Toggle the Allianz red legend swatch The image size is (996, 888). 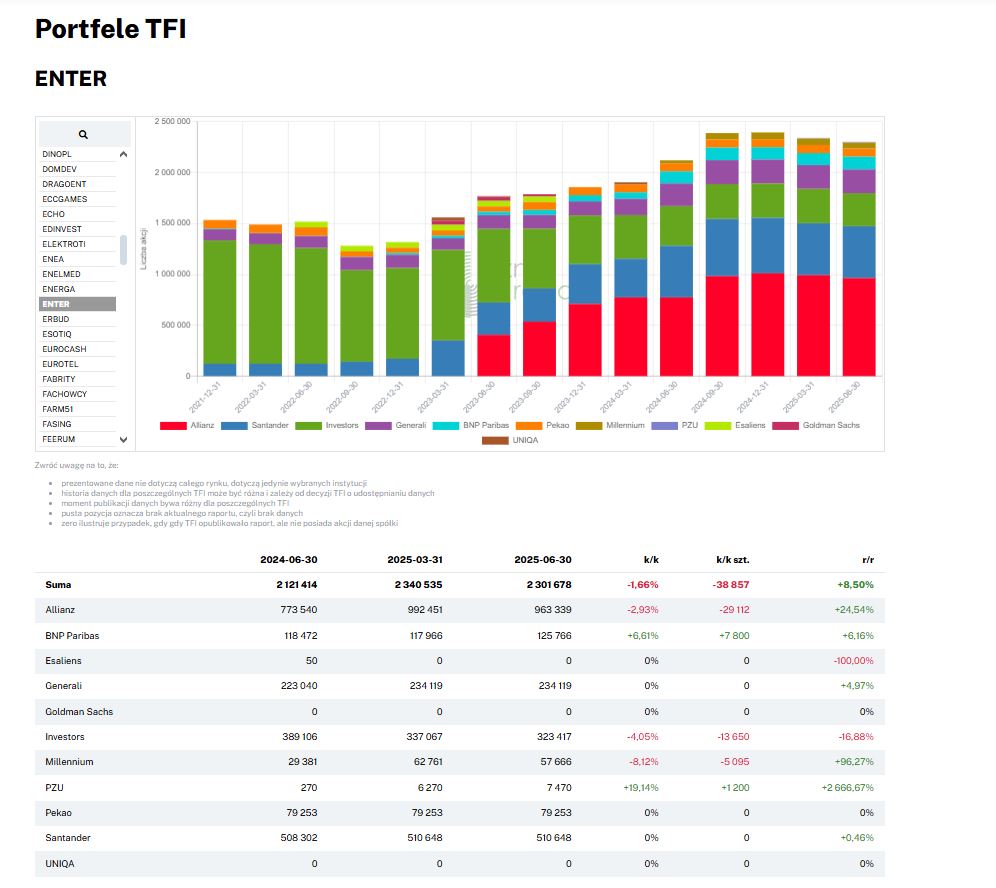click(x=173, y=426)
